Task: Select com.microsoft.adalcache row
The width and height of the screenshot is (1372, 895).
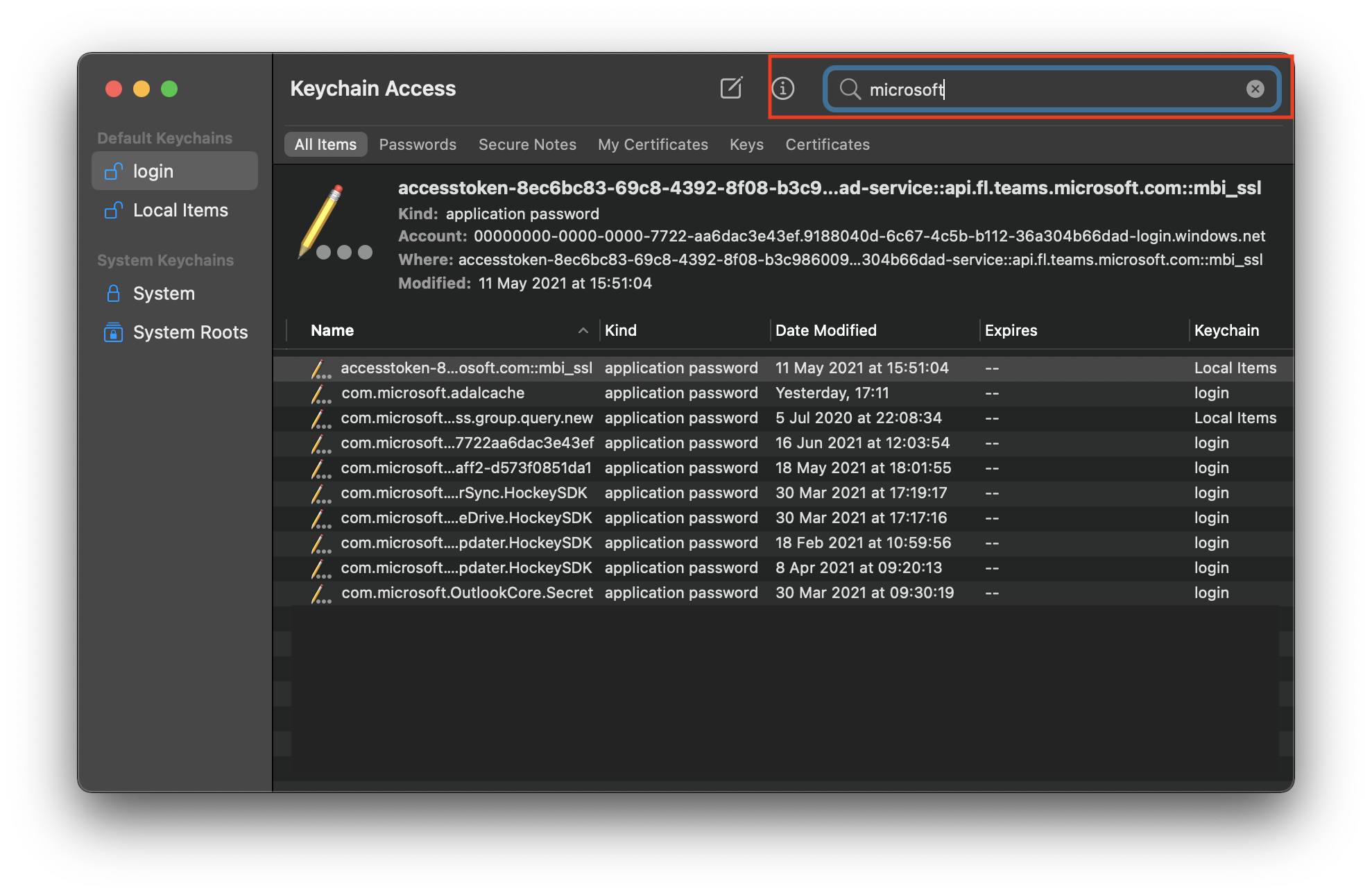Action: tap(783, 393)
